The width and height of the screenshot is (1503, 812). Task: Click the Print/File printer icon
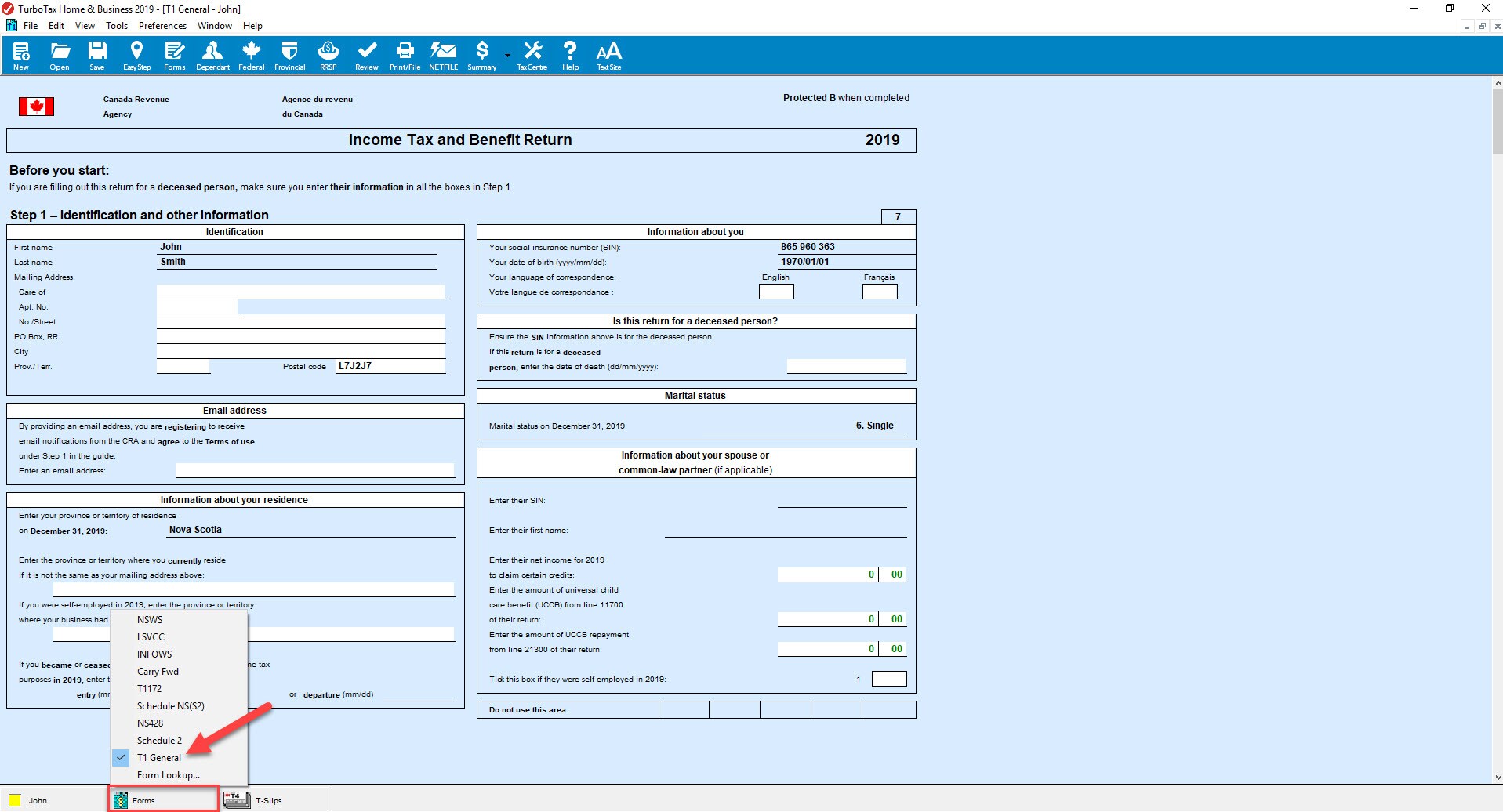pyautogui.click(x=405, y=56)
